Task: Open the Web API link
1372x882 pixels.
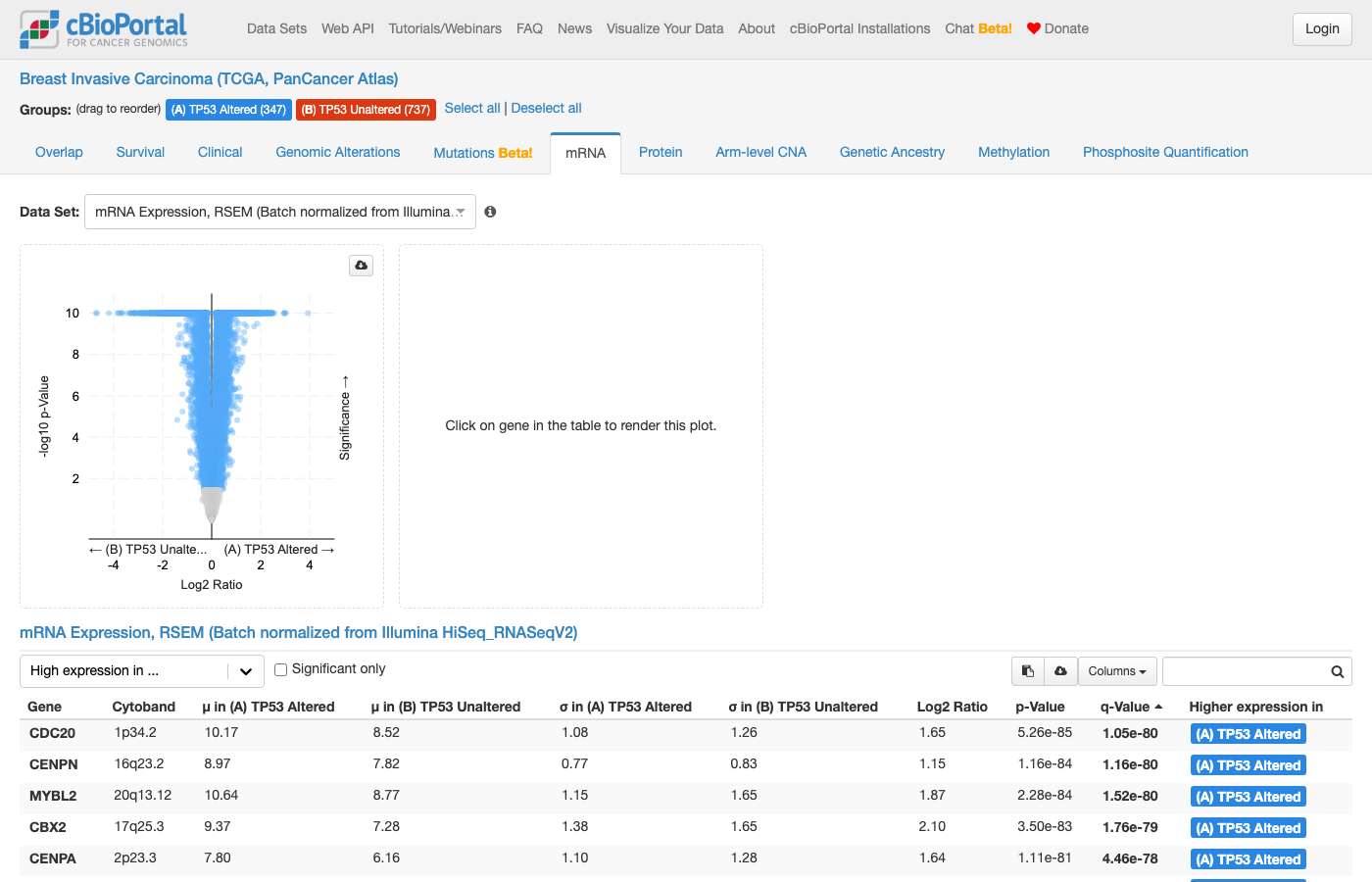Action: coord(348,28)
